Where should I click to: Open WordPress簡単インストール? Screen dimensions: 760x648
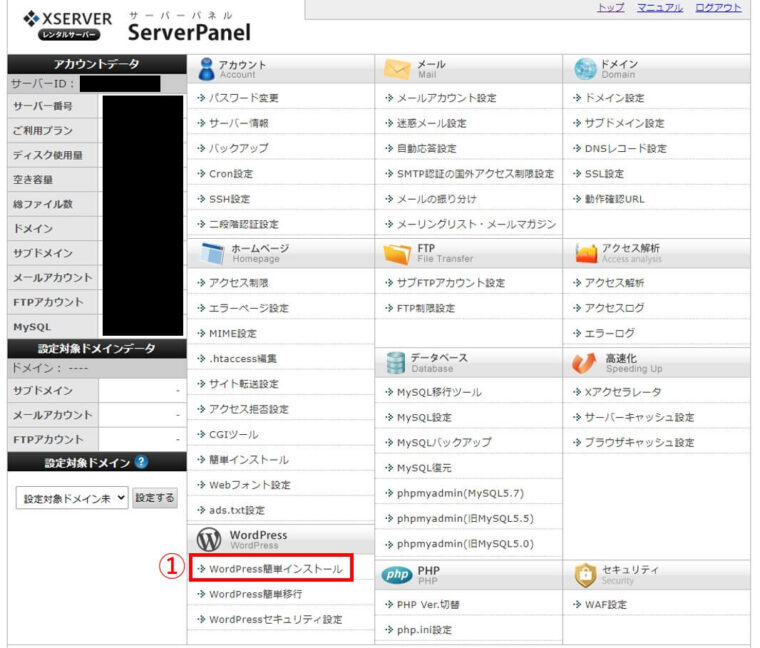(276, 569)
